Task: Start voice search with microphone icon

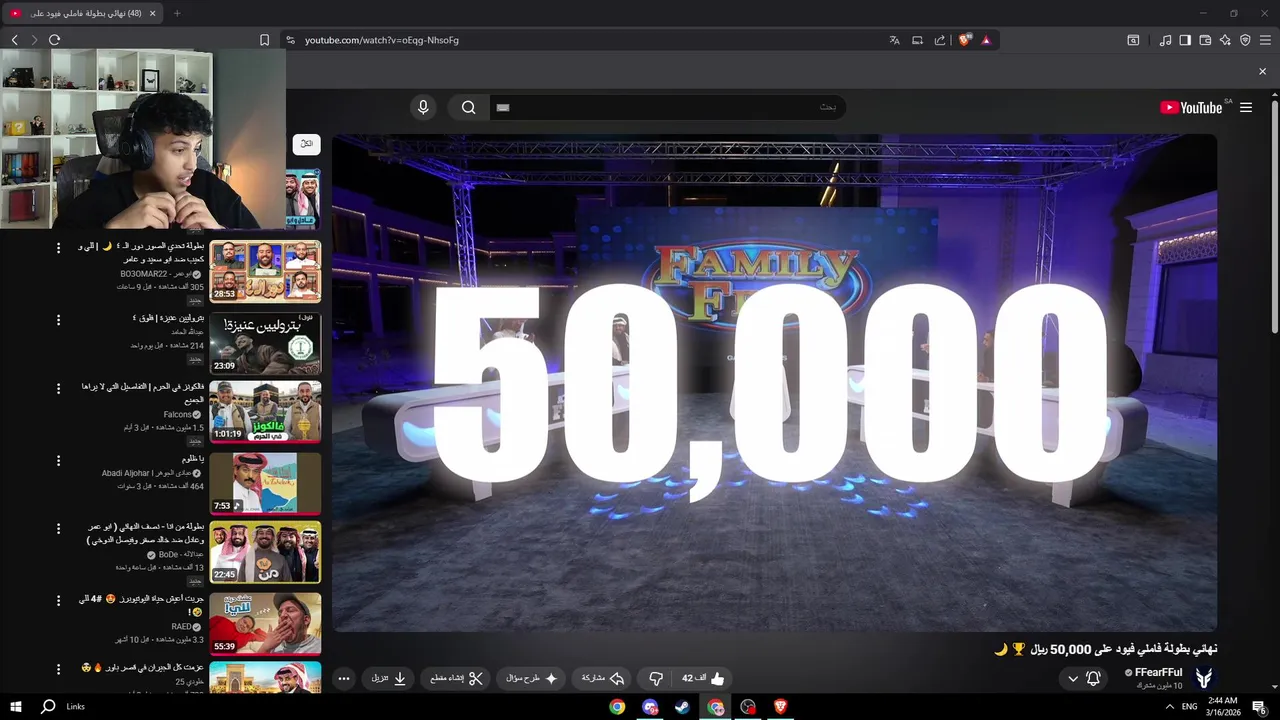Action: [423, 107]
